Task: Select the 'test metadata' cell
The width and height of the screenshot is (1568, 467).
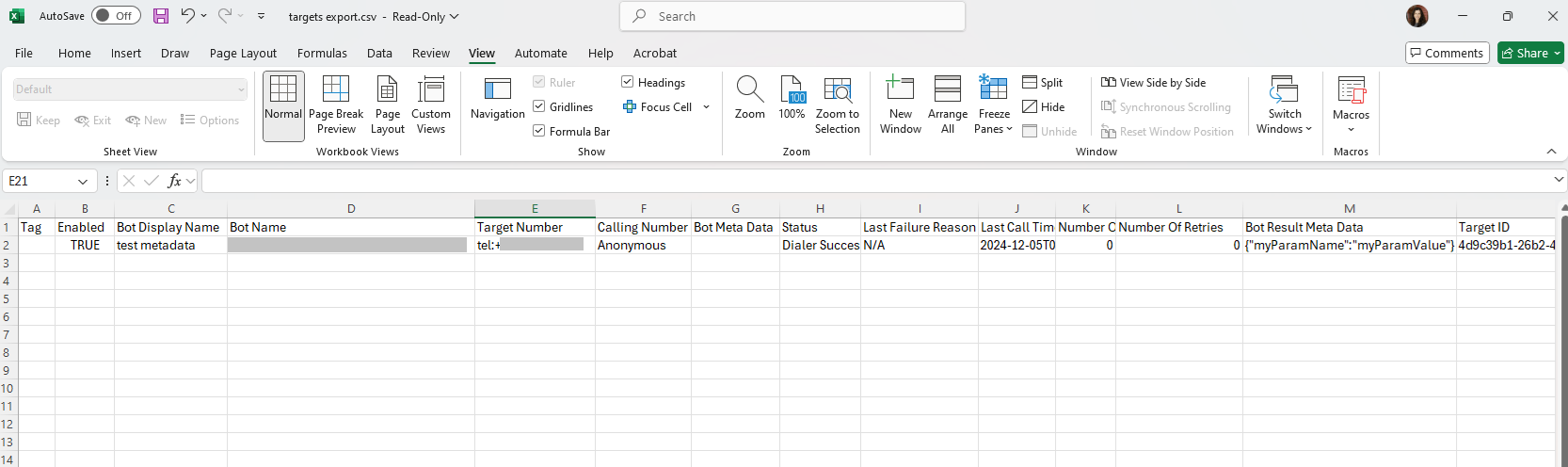Action: click(x=170, y=245)
